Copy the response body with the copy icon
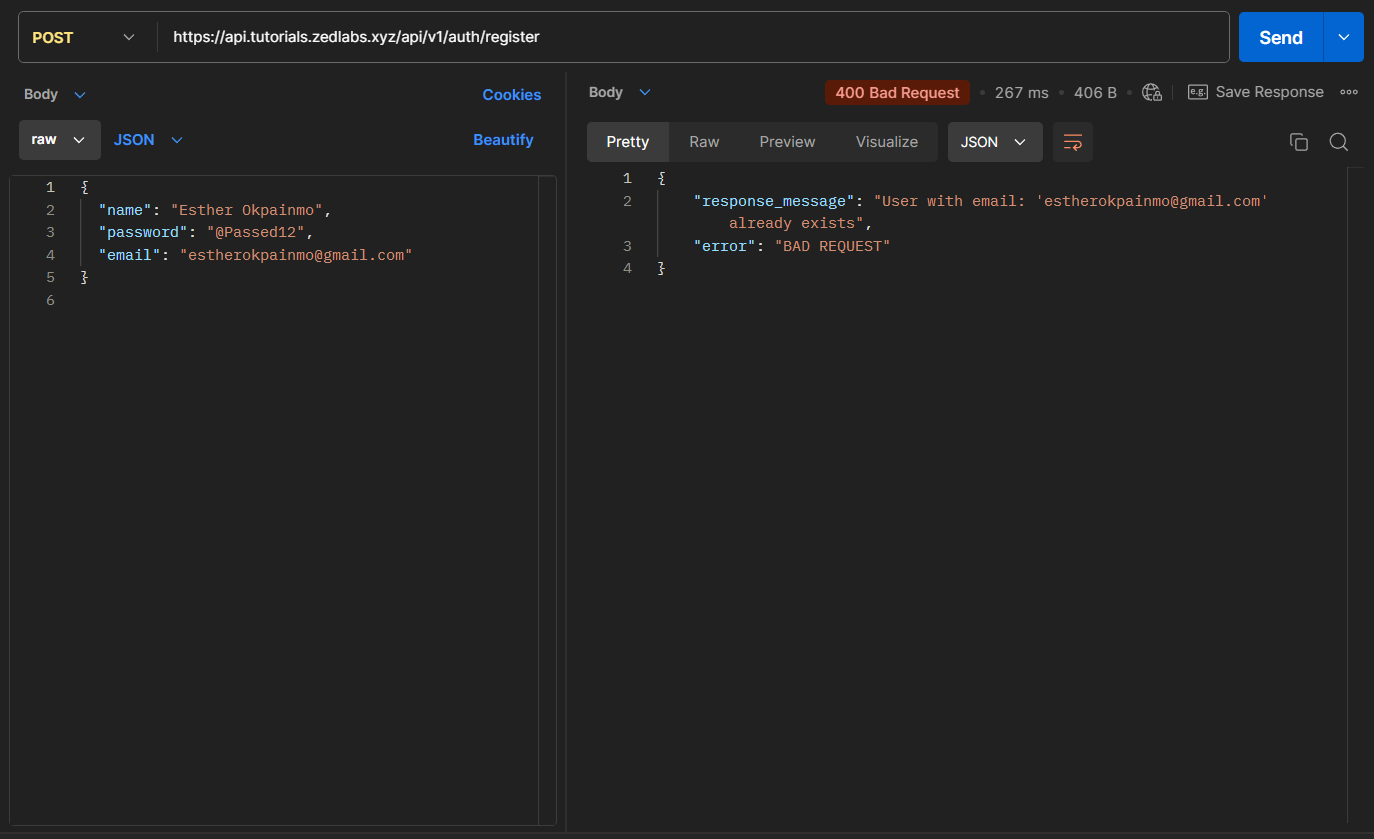This screenshot has height=839, width=1374. 1299,142
